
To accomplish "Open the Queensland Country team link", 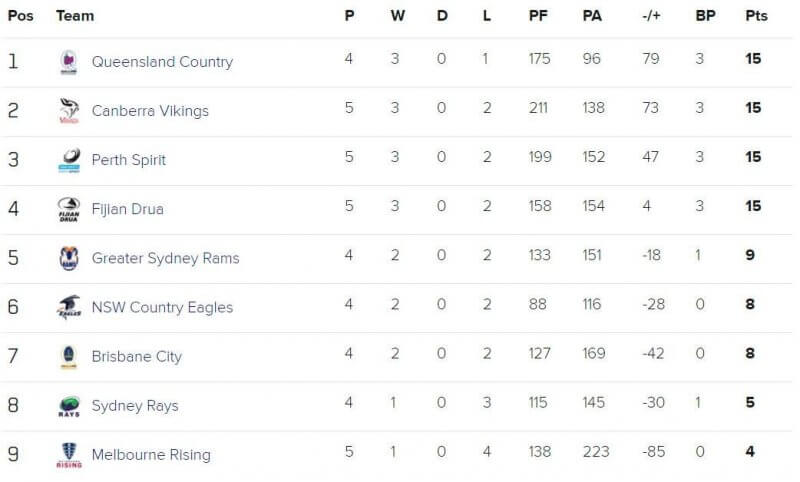I will [162, 62].
